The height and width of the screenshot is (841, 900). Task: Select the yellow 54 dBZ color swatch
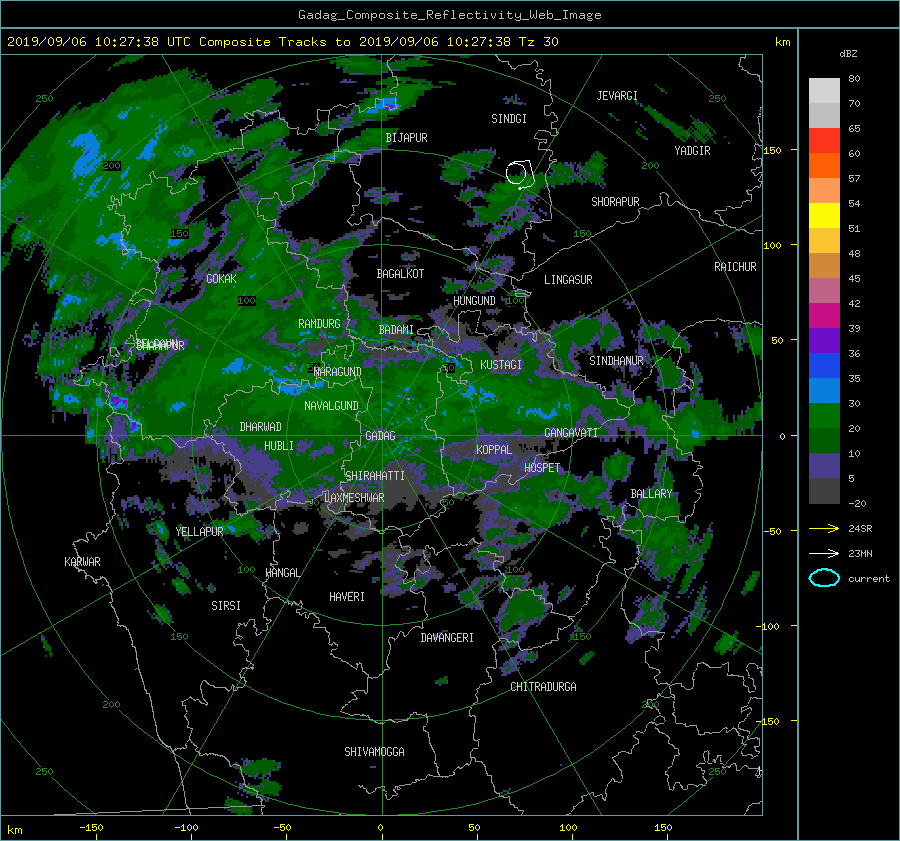pyautogui.click(x=824, y=216)
